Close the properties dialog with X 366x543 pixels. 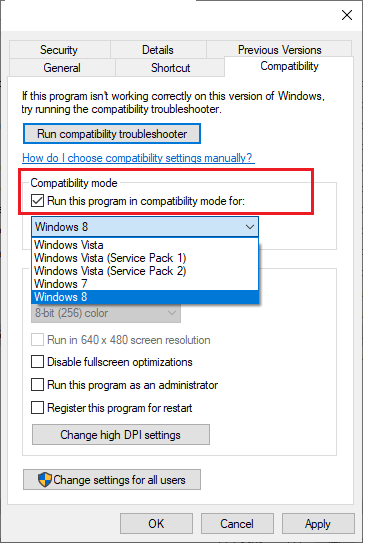[347, 15]
